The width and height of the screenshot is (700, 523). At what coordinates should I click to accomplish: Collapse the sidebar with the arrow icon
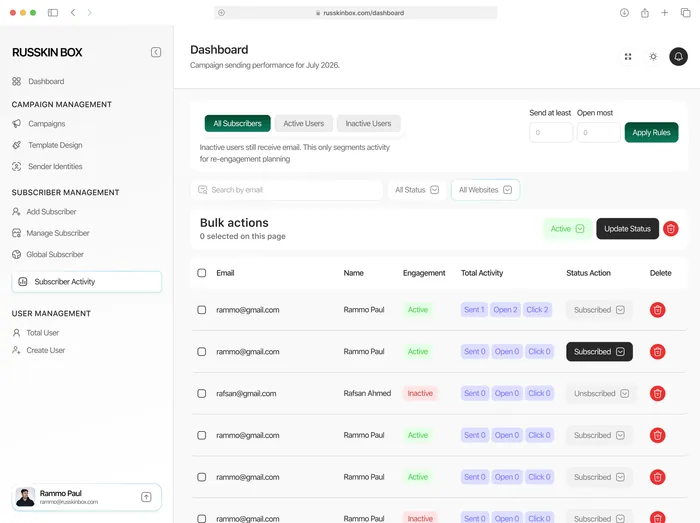pos(156,52)
